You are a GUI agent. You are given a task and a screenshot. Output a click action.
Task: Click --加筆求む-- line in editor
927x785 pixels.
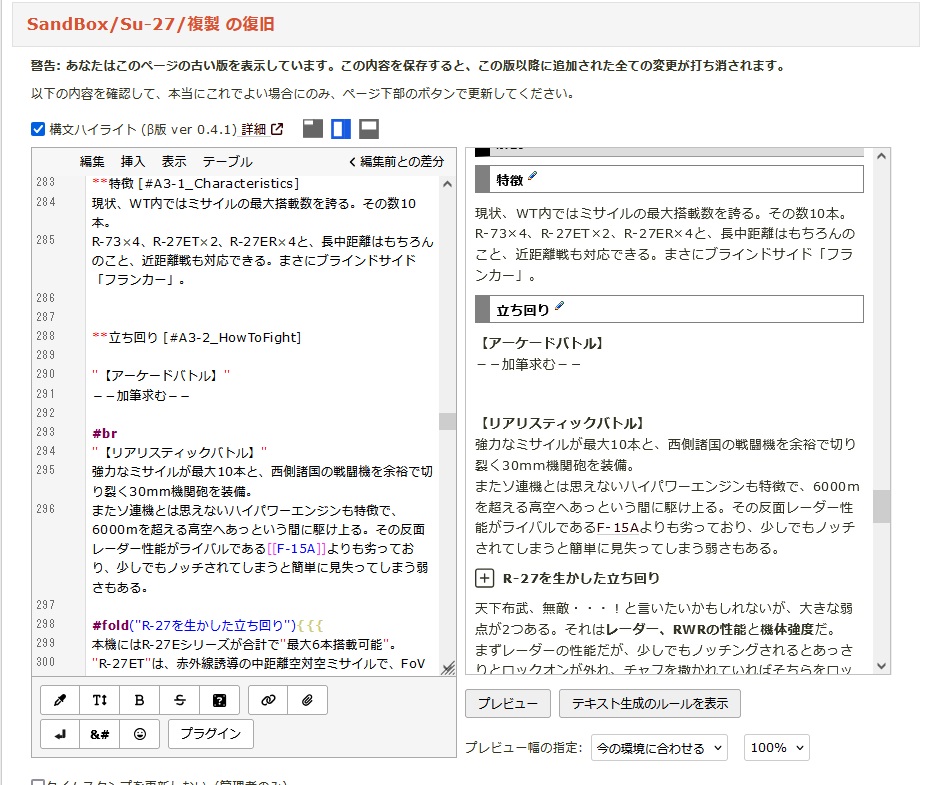141,395
